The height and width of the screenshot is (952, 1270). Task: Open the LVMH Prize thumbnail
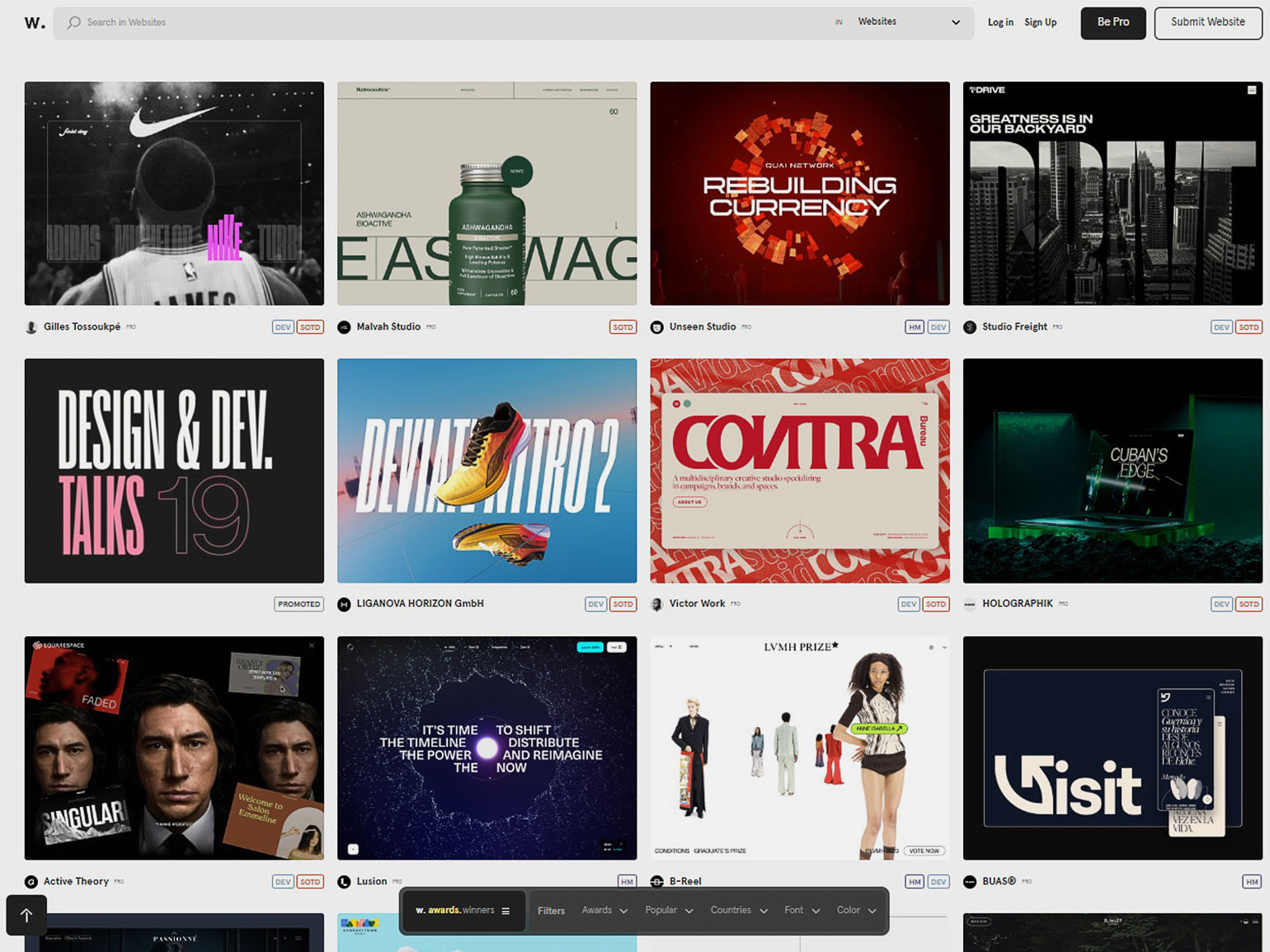[799, 748]
